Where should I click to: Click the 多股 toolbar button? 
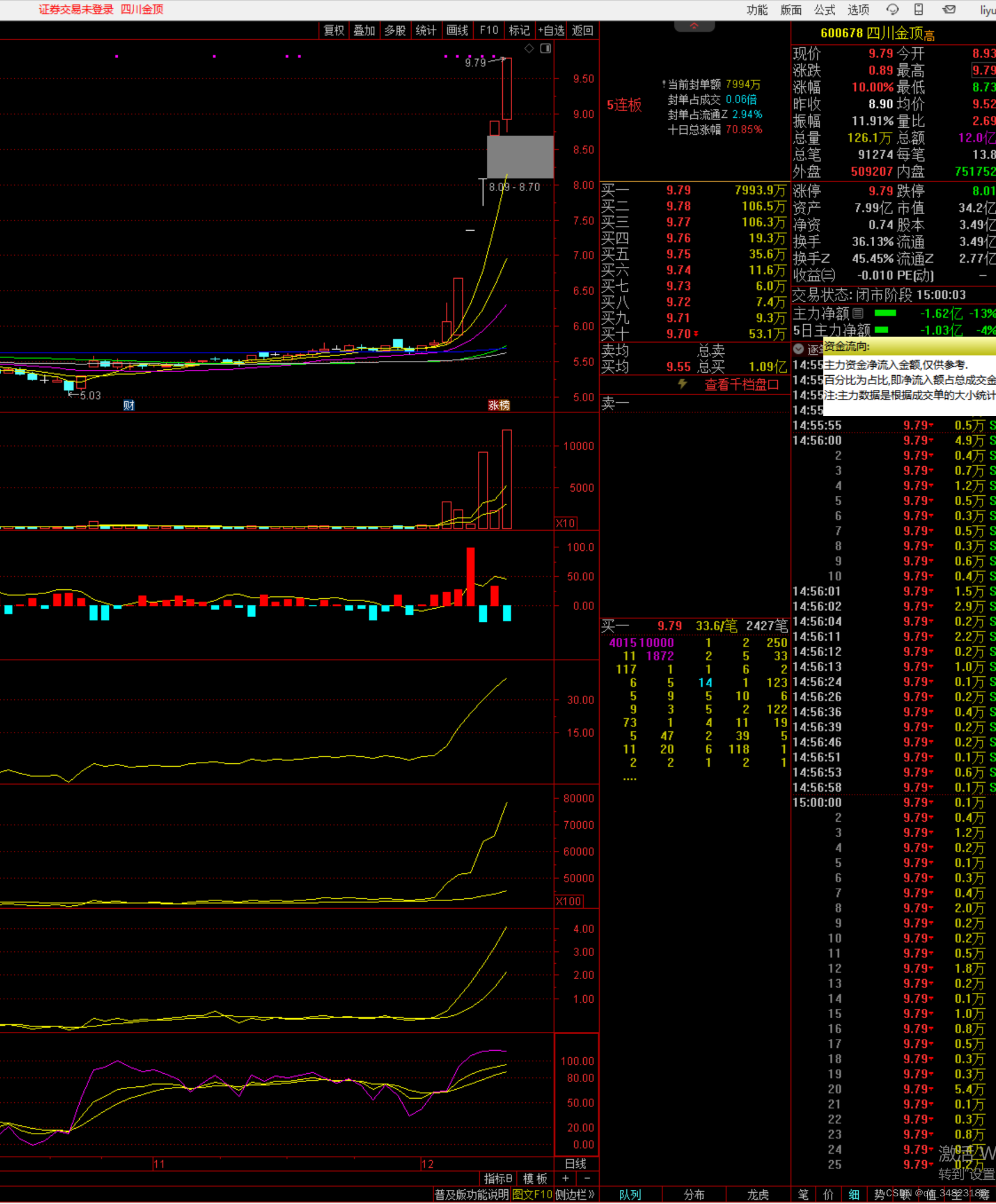[x=395, y=30]
